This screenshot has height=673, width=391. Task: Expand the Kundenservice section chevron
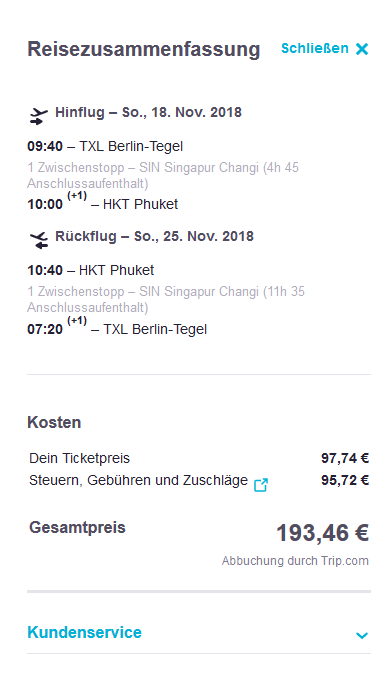pos(362,635)
